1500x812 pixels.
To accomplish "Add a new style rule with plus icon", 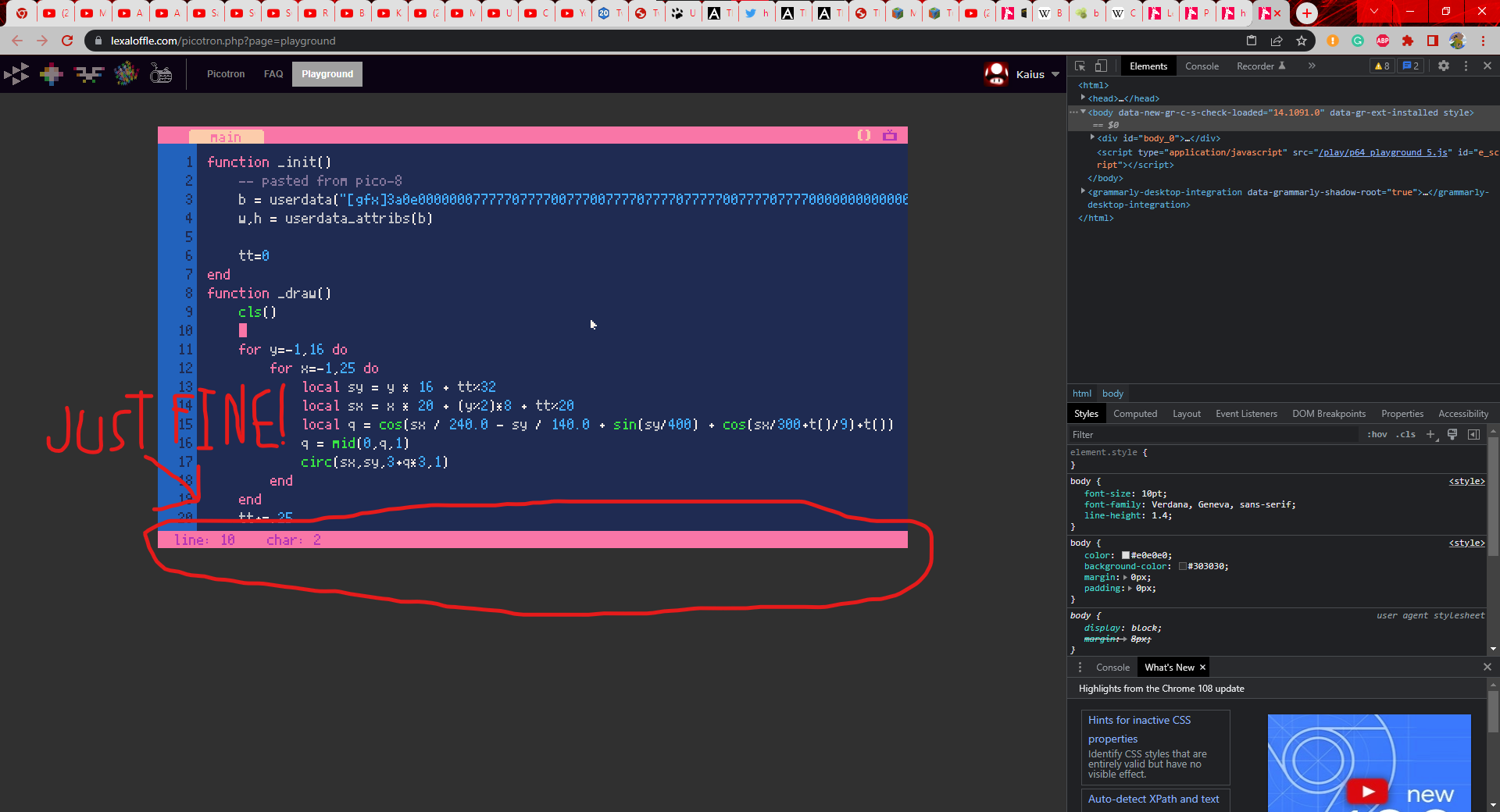I will point(1430,434).
